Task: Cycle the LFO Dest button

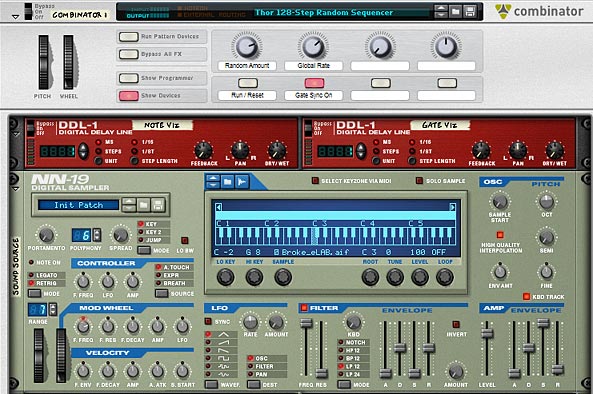Action: click(253, 385)
